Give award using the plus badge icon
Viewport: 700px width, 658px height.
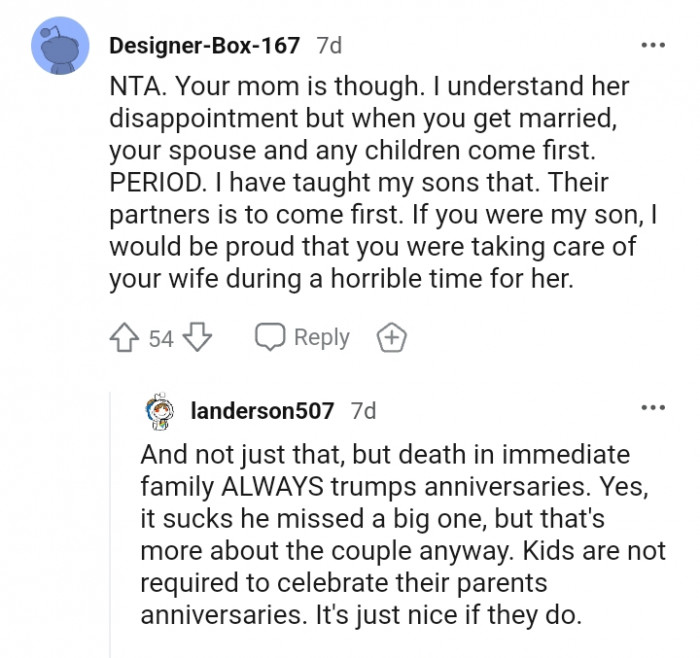(x=392, y=337)
